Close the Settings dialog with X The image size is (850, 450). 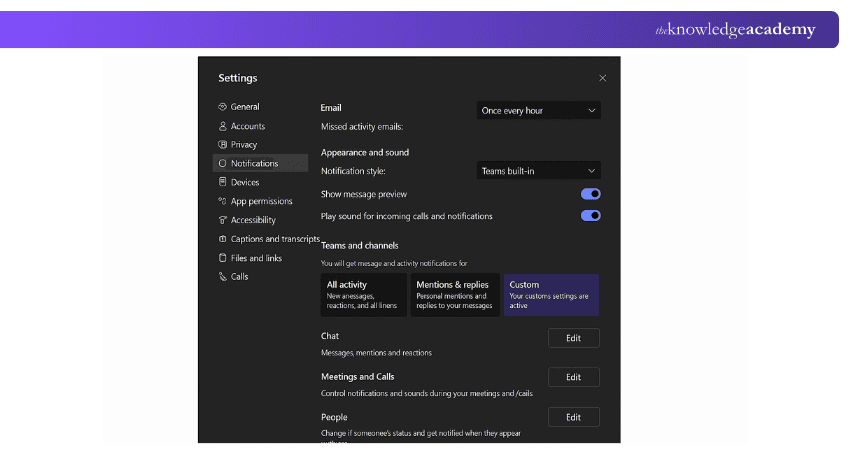click(602, 78)
